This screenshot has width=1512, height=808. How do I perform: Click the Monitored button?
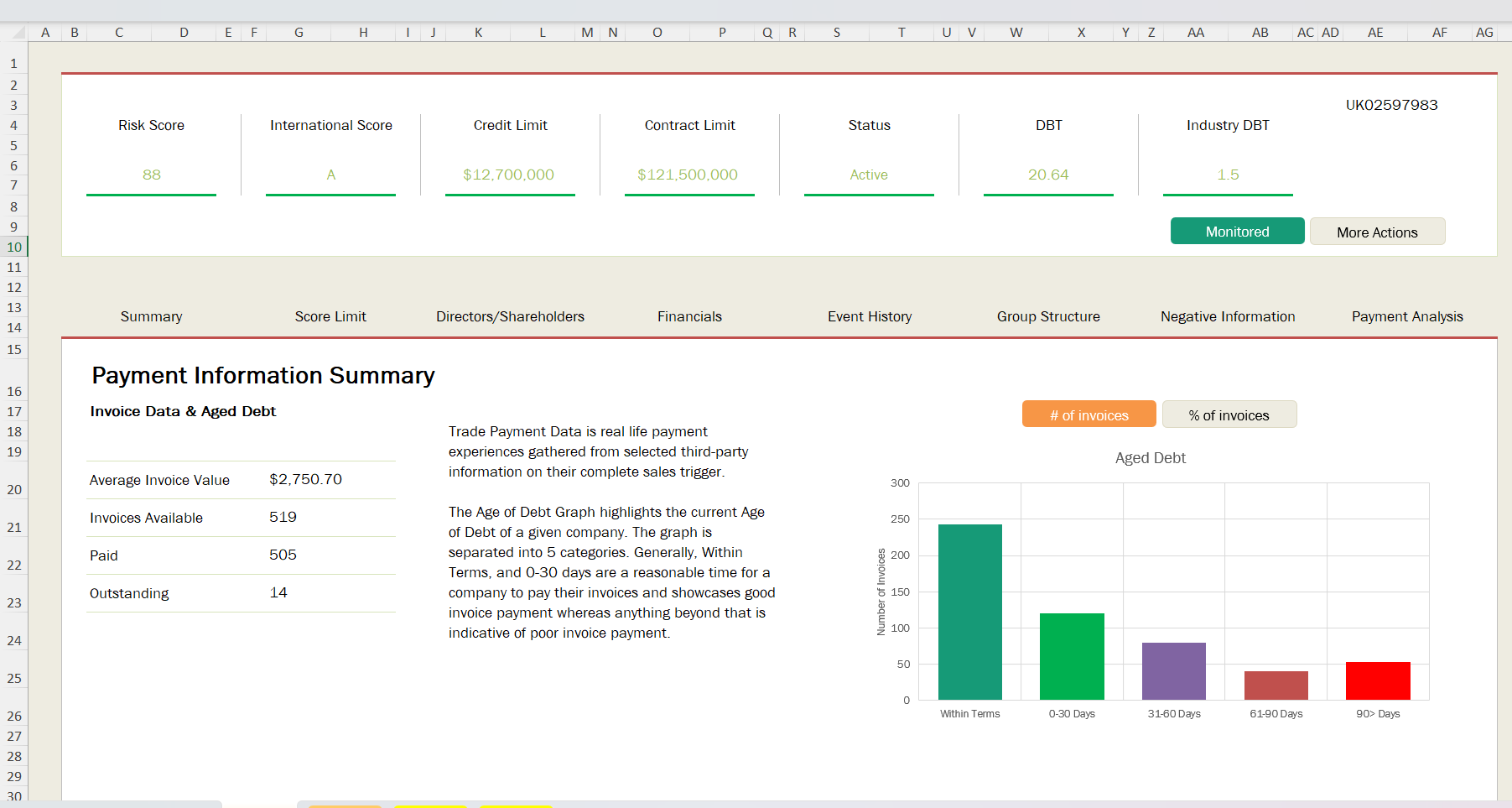click(x=1237, y=232)
